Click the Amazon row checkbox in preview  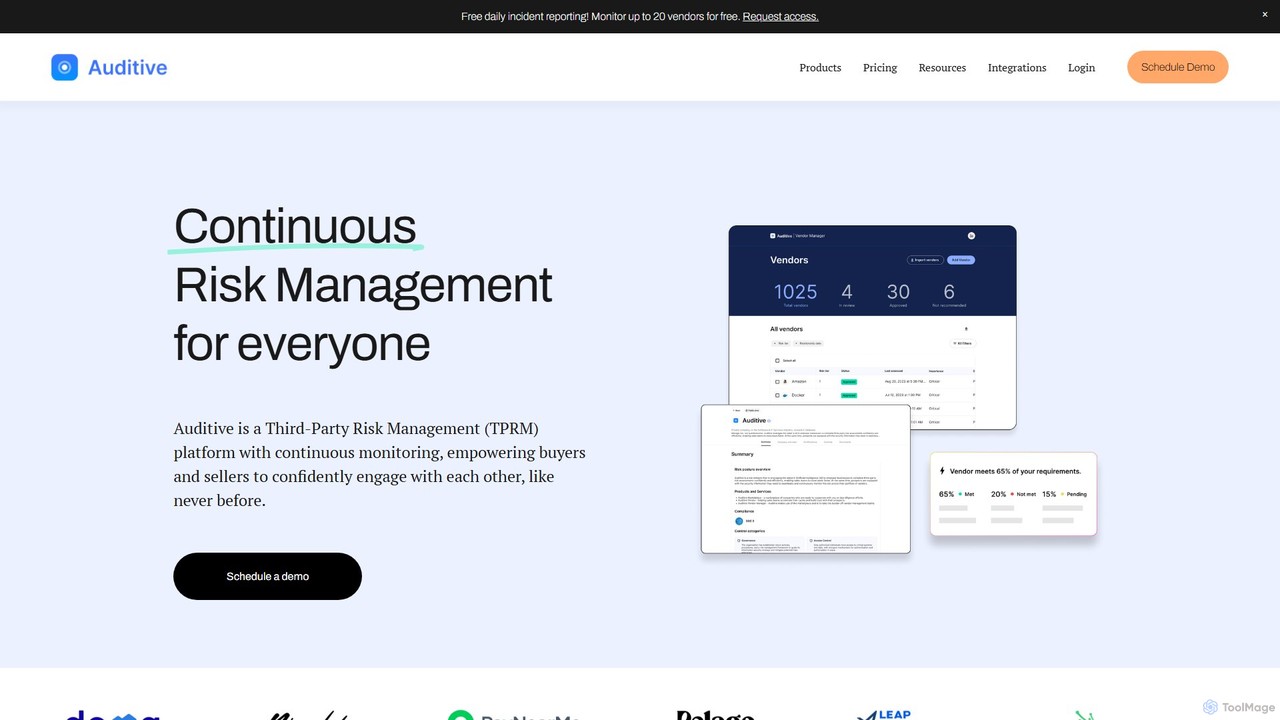pos(777,381)
